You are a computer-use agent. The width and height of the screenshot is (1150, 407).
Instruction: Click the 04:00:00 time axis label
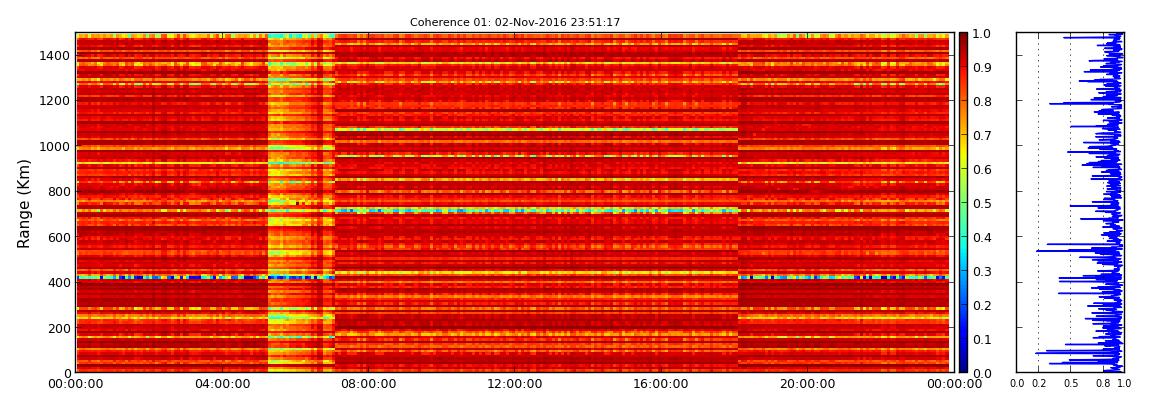[x=222, y=384]
